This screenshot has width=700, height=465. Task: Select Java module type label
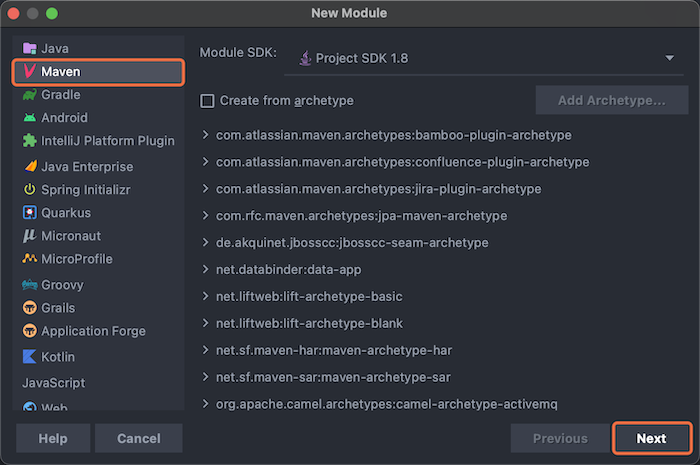click(55, 49)
